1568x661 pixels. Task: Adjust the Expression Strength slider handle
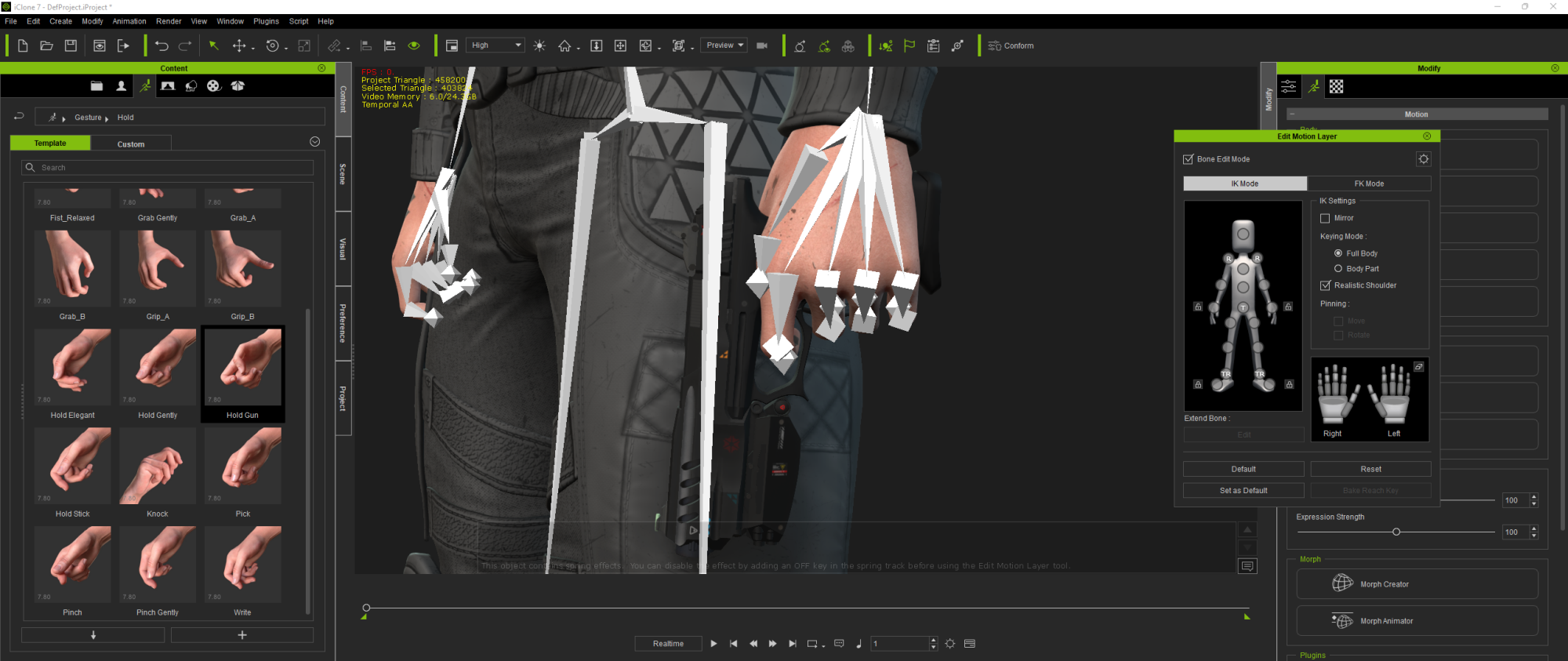point(1396,532)
